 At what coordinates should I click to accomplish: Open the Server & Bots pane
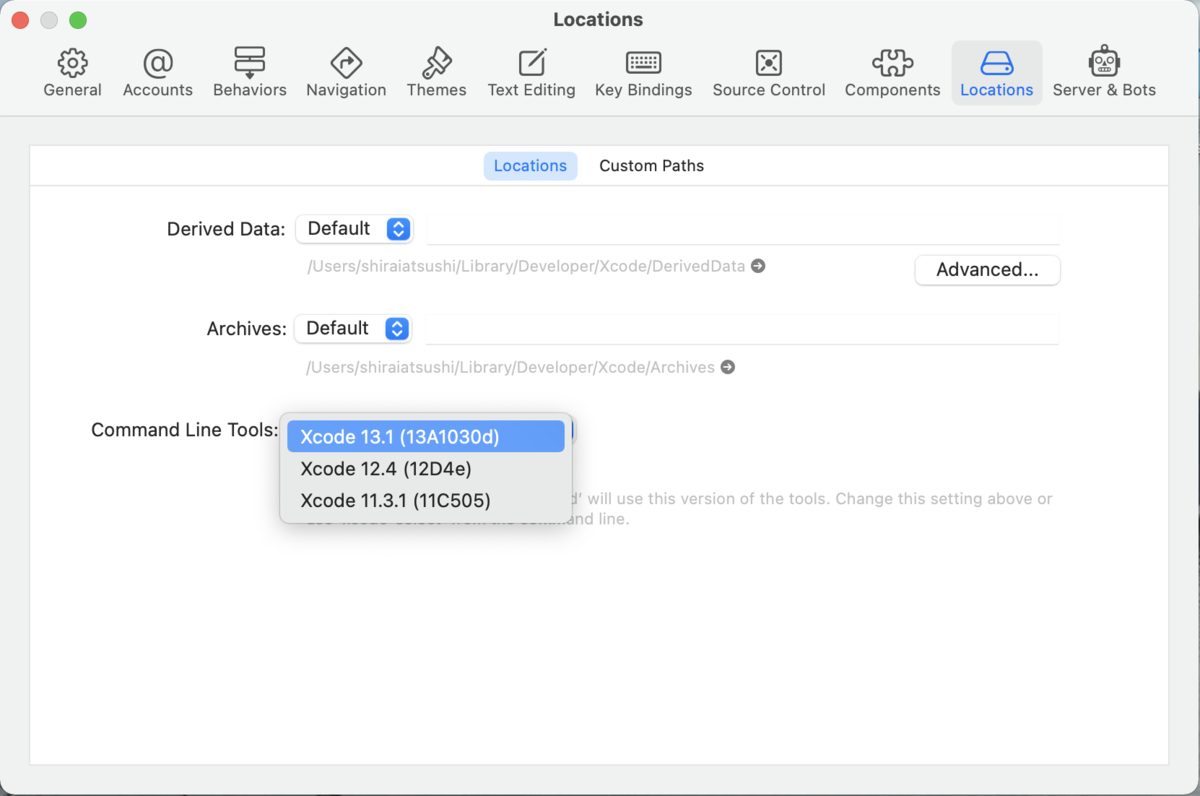[x=1104, y=73]
